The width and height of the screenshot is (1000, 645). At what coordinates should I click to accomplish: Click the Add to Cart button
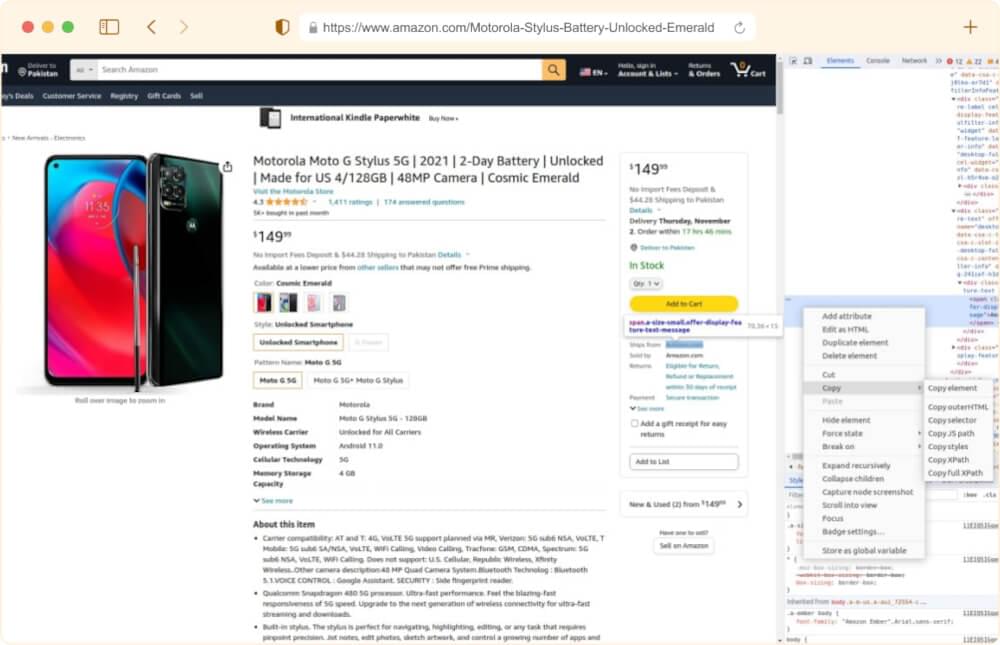click(x=683, y=305)
